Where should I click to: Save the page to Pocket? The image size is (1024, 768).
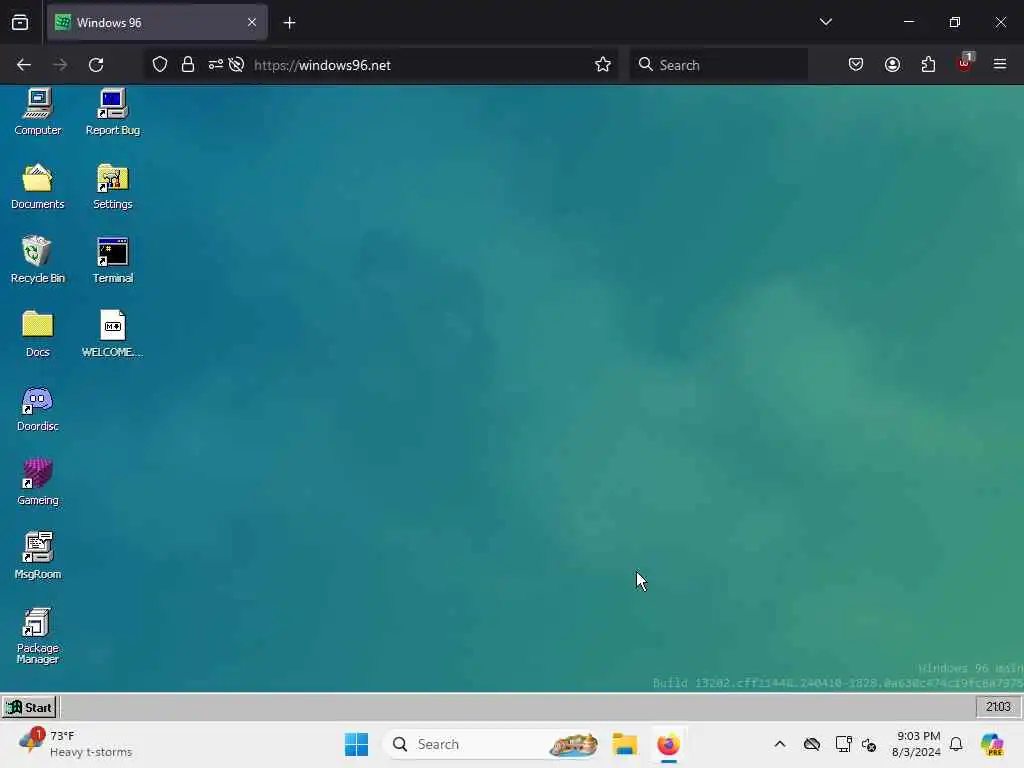(x=856, y=65)
